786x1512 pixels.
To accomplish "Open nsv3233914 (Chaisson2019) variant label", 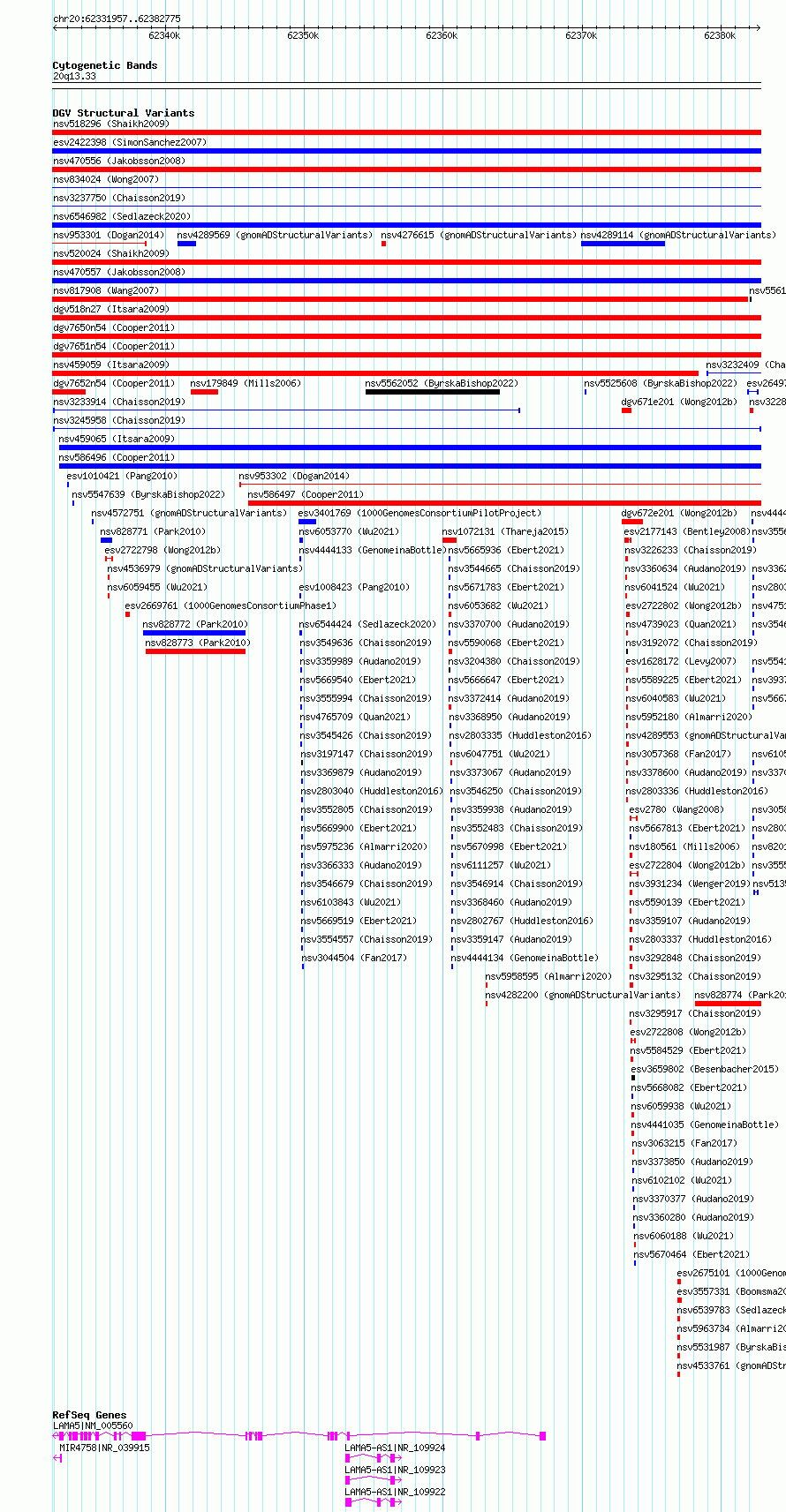I will (x=119, y=402).
